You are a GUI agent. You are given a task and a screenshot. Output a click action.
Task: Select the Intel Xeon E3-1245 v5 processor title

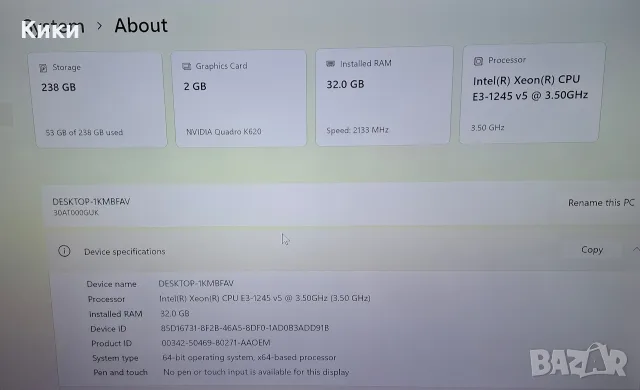(530, 87)
